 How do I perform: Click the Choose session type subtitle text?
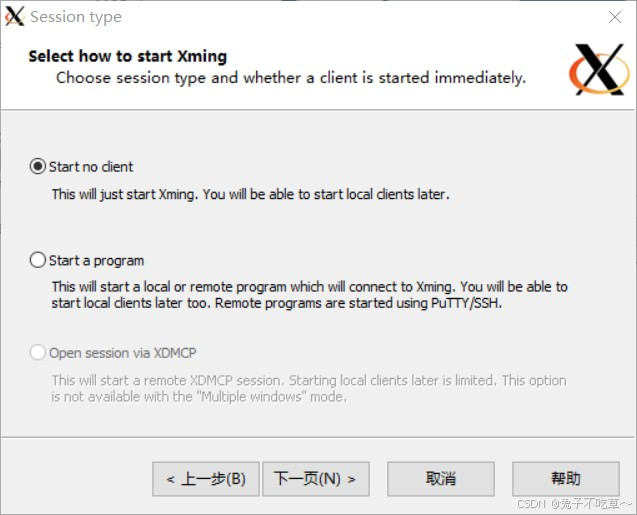(x=291, y=78)
